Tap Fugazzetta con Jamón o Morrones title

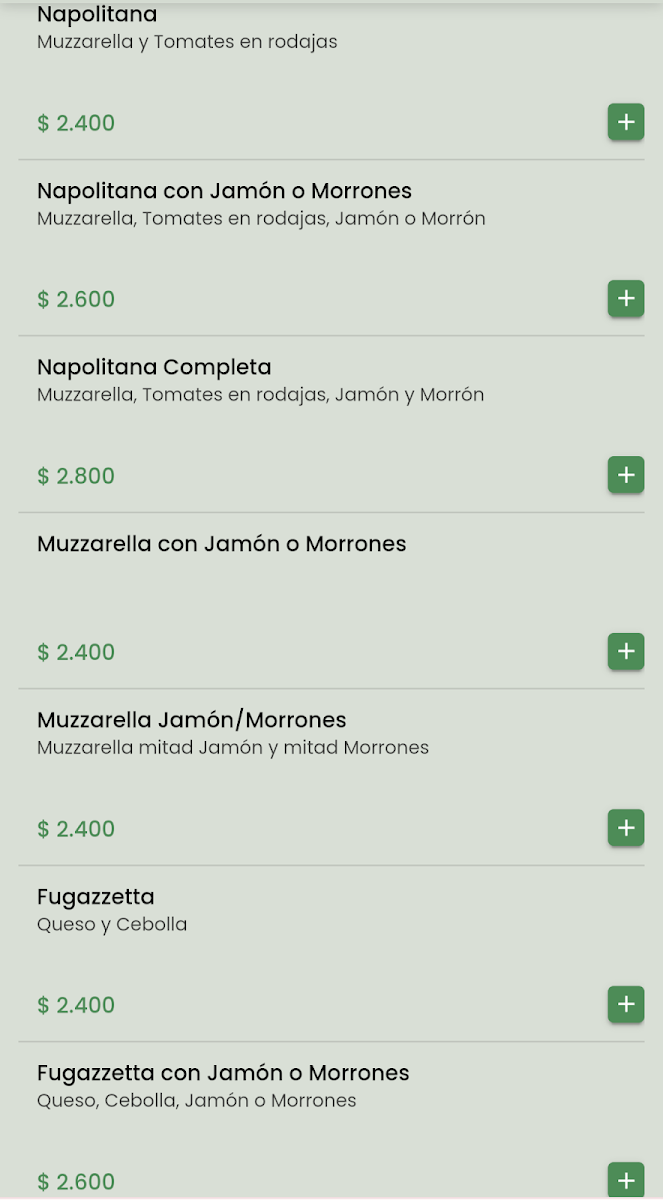[x=223, y=1073]
